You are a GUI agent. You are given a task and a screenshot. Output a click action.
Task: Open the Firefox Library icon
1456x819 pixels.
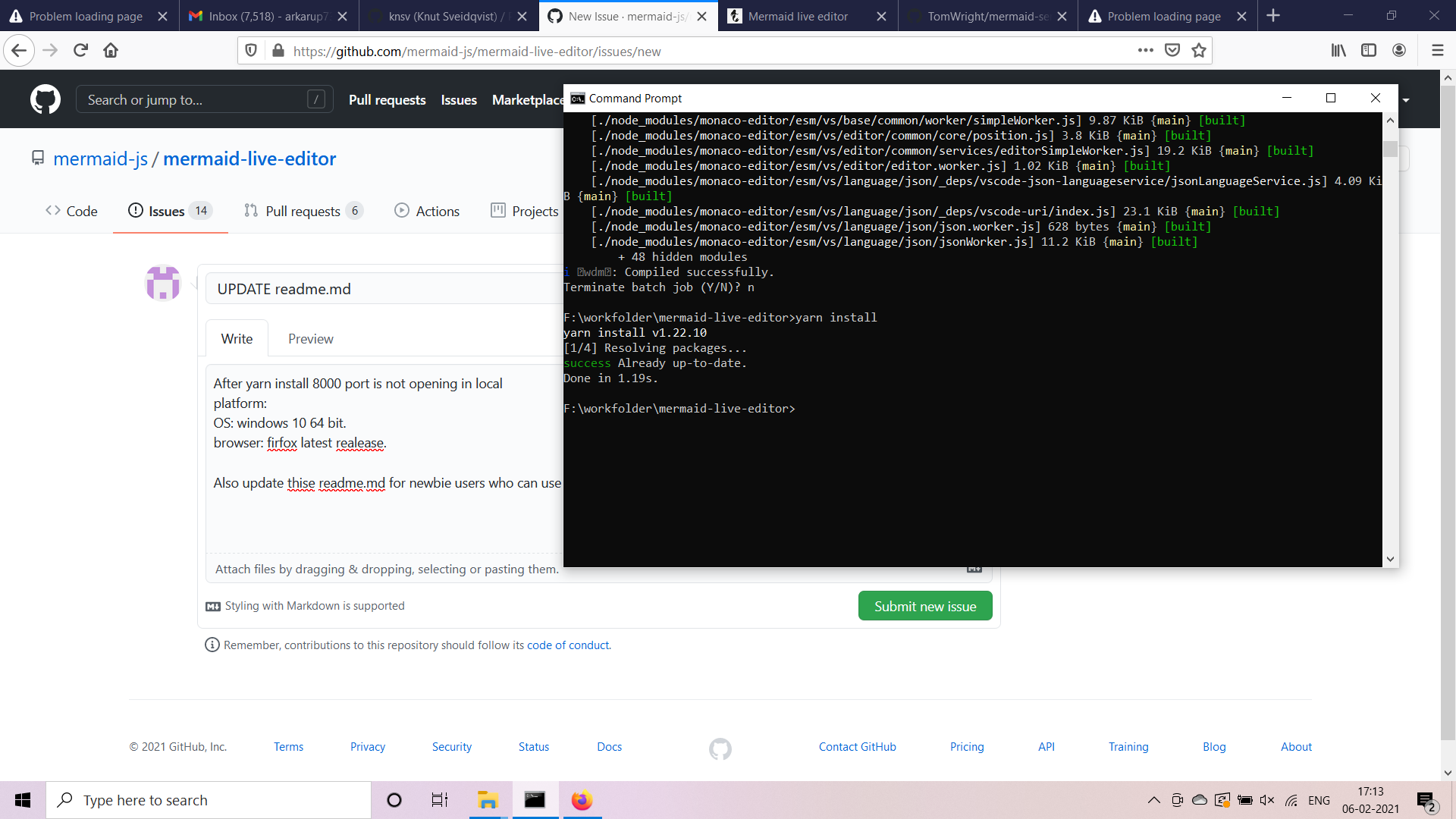pyautogui.click(x=1338, y=50)
